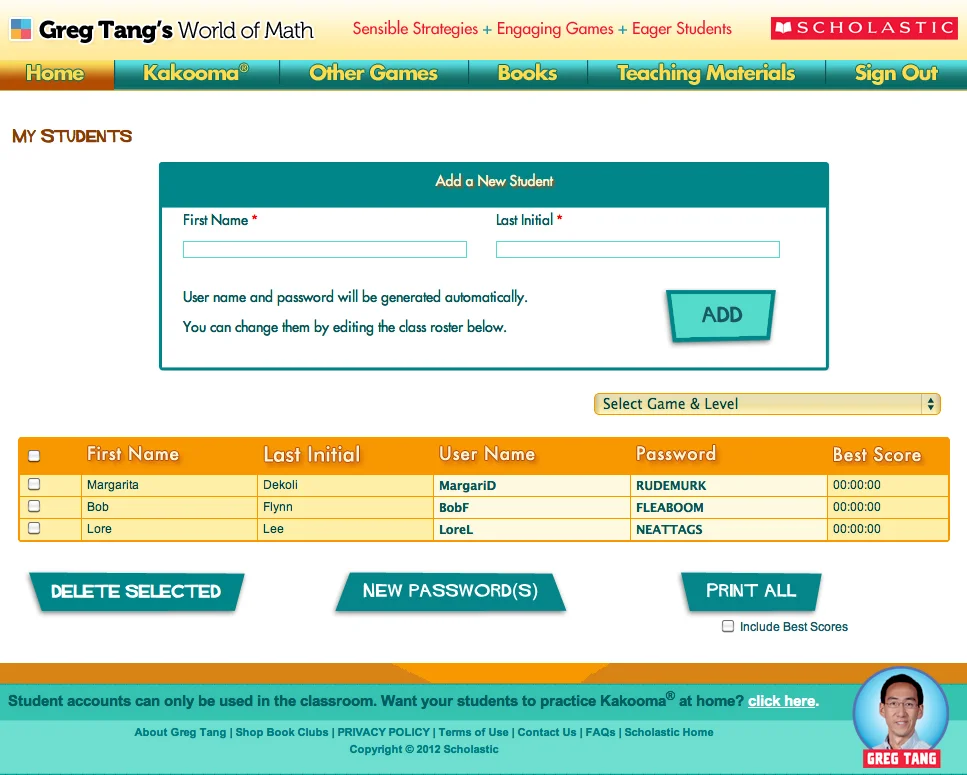
Task: Open About Greg Tang footer link
Action: click(x=180, y=732)
